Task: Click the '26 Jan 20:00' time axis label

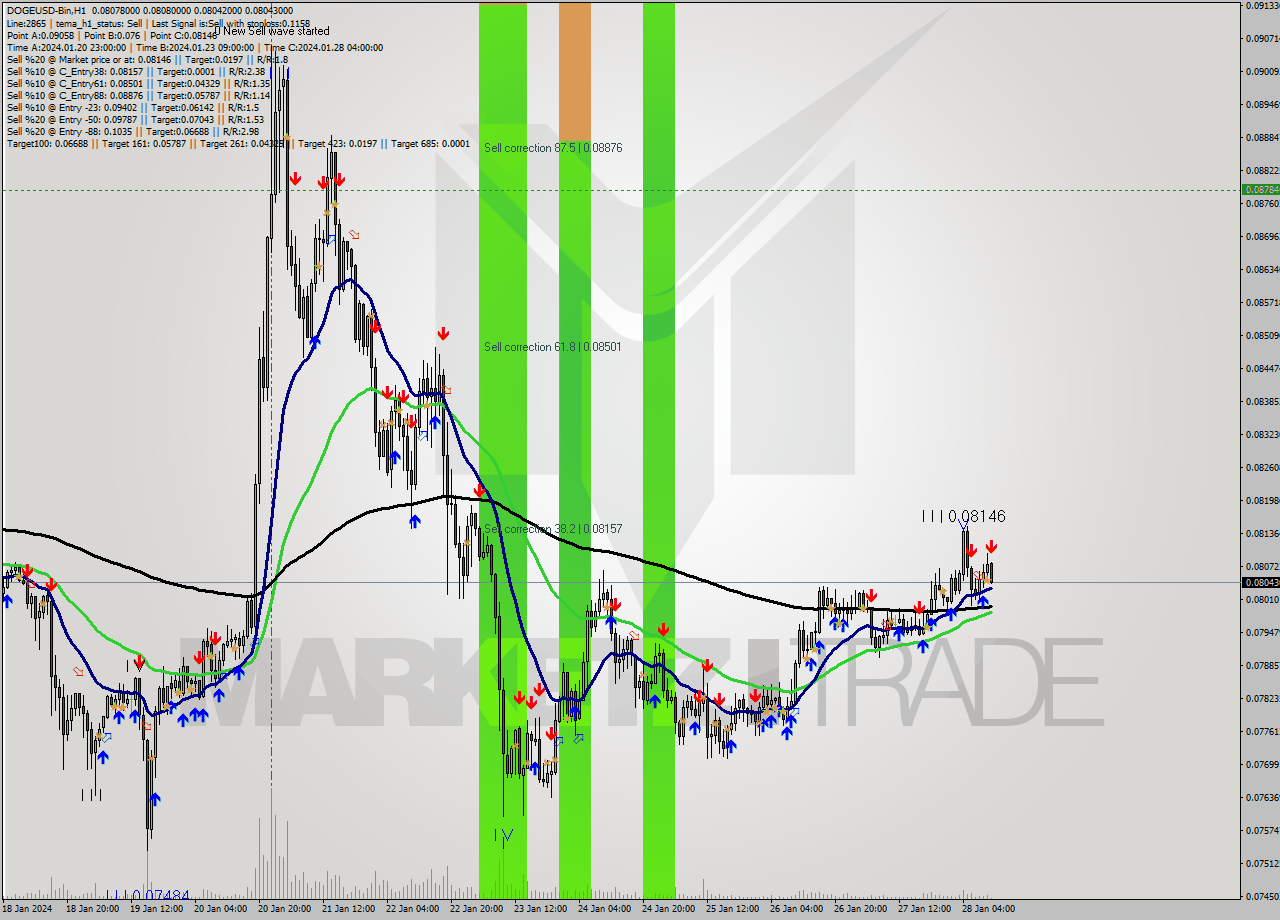Action: click(860, 909)
